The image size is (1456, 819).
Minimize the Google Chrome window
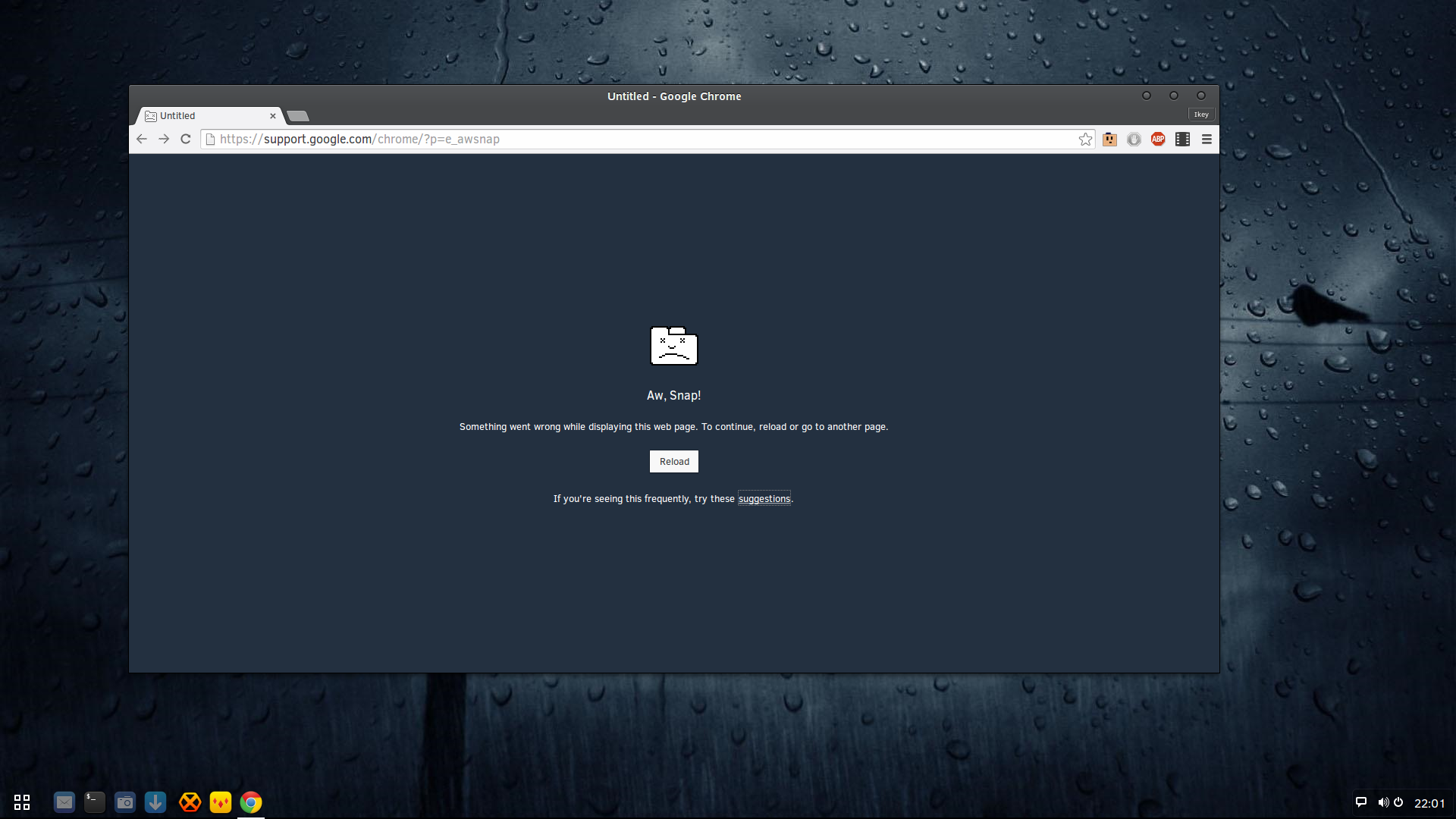click(1147, 96)
